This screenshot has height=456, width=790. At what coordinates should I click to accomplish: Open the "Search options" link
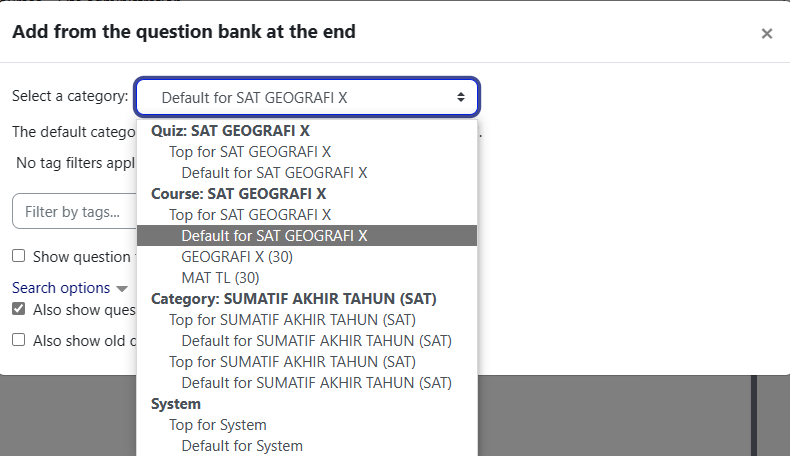click(x=61, y=288)
